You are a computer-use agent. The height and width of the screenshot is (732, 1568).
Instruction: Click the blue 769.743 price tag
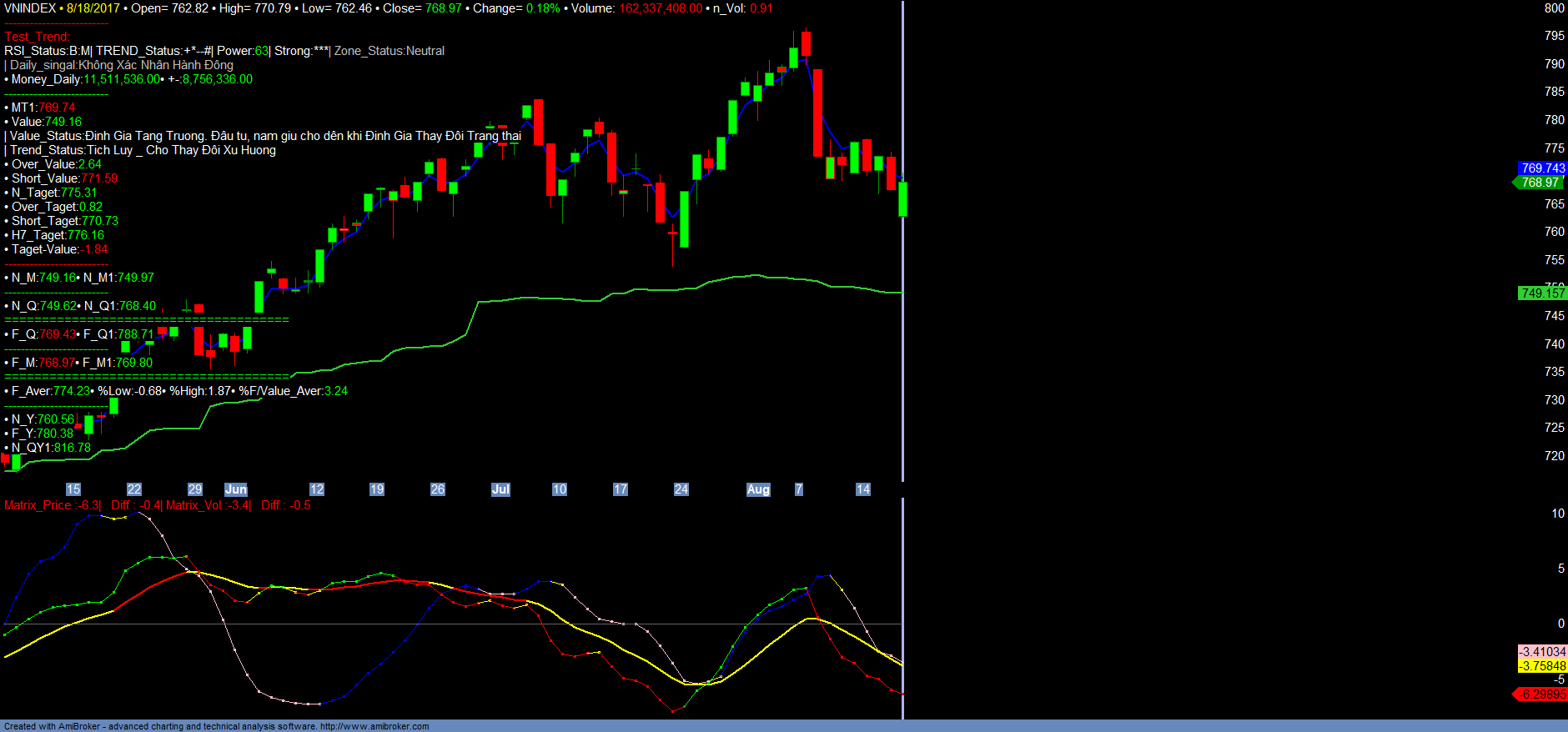[x=1542, y=168]
